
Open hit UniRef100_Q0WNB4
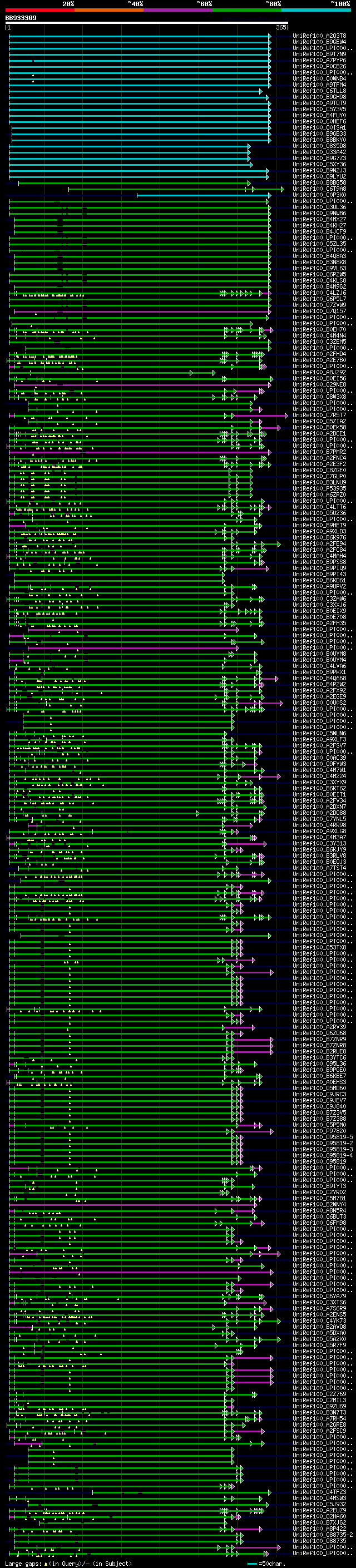[x=319, y=78]
